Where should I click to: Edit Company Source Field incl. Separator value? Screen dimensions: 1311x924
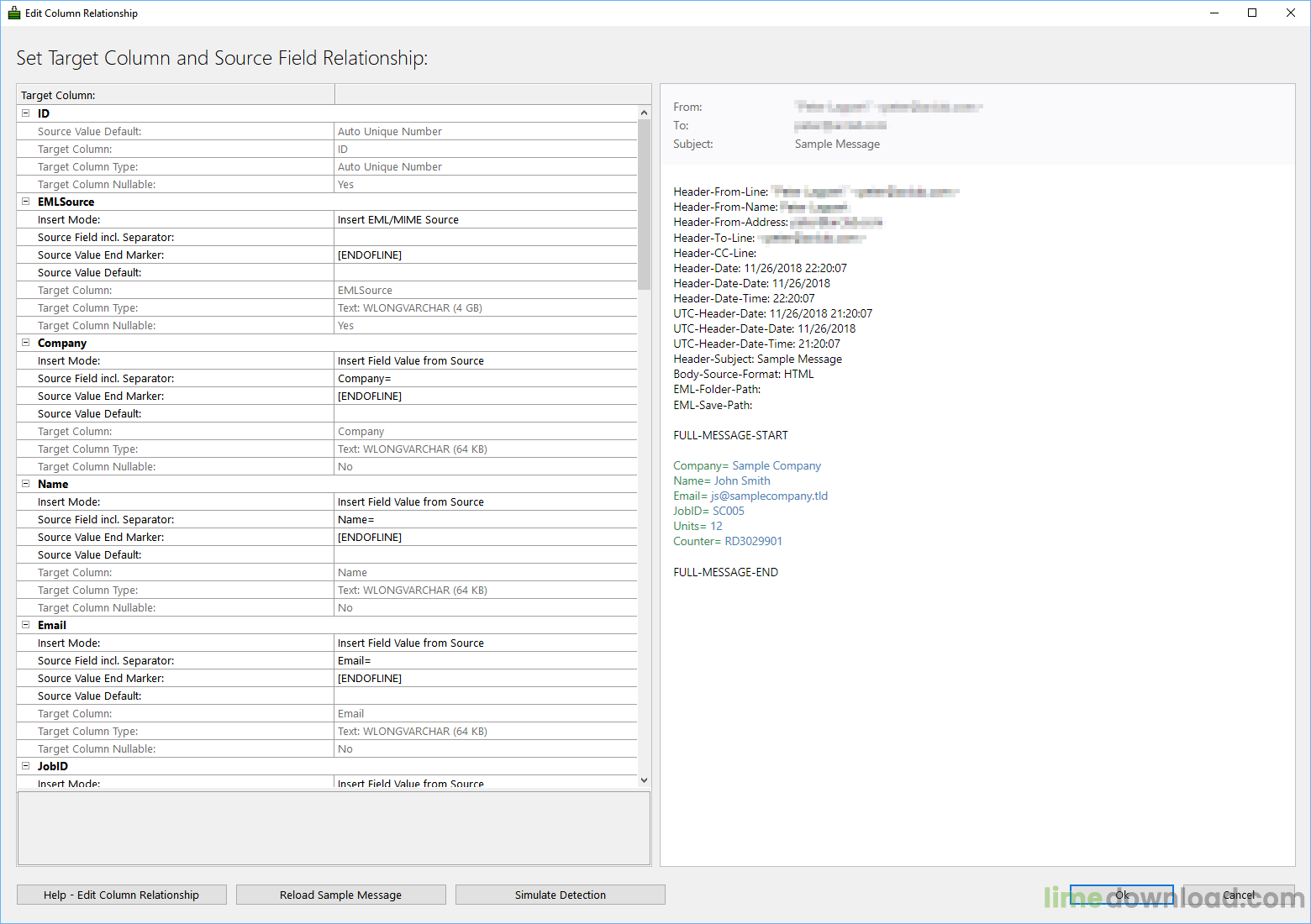coord(485,379)
